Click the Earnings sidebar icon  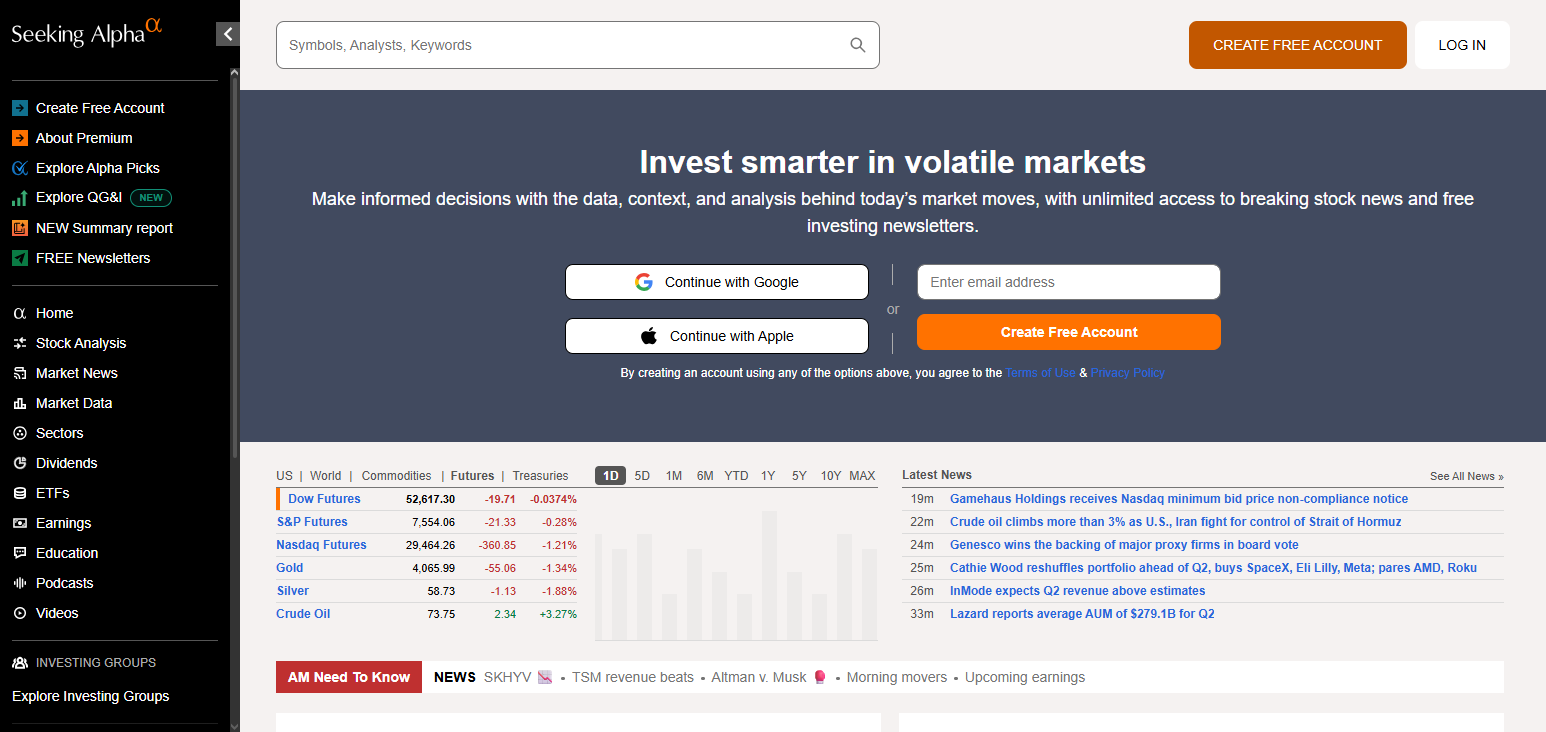(19, 523)
